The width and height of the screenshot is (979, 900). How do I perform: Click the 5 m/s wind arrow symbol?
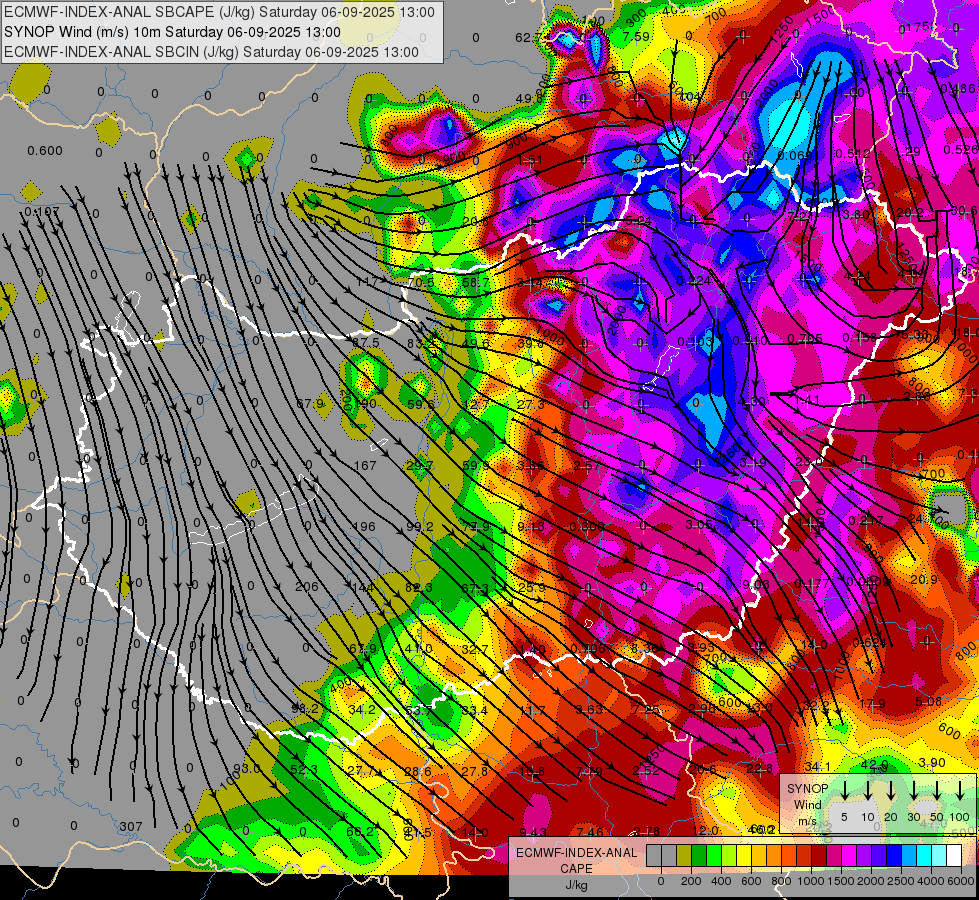(844, 791)
